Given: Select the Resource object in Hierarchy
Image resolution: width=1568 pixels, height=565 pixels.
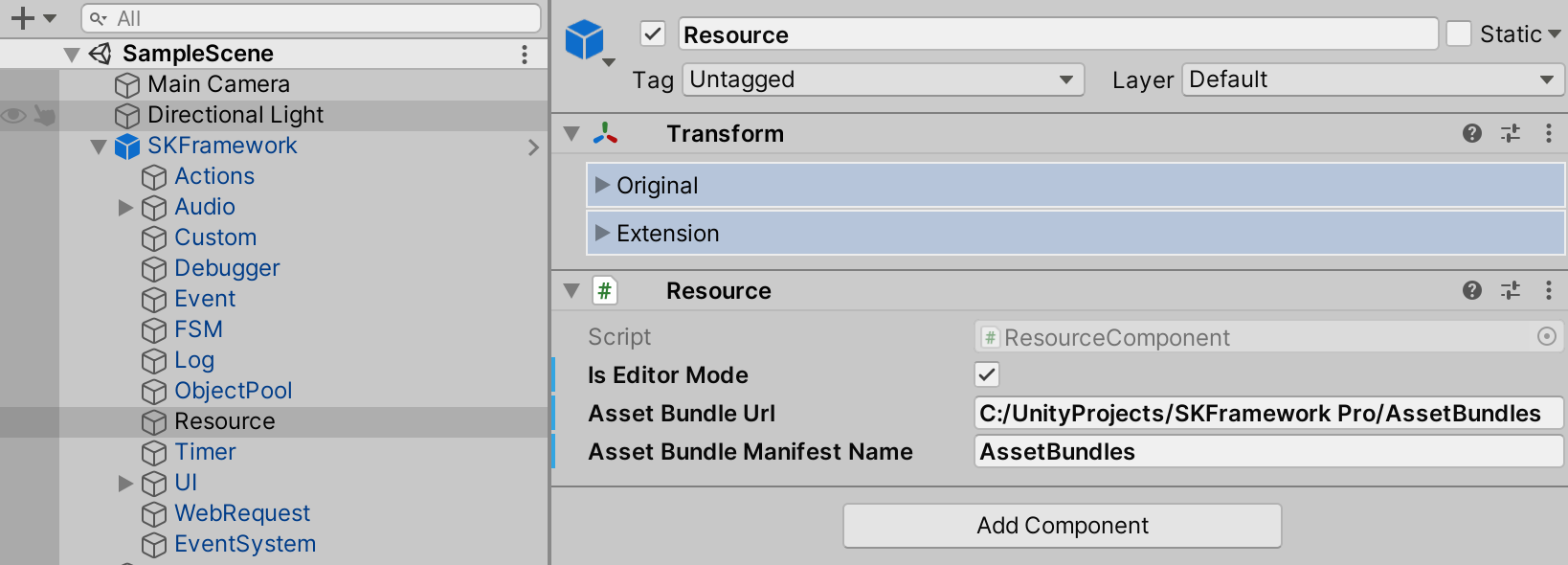Looking at the screenshot, I should click(225, 421).
